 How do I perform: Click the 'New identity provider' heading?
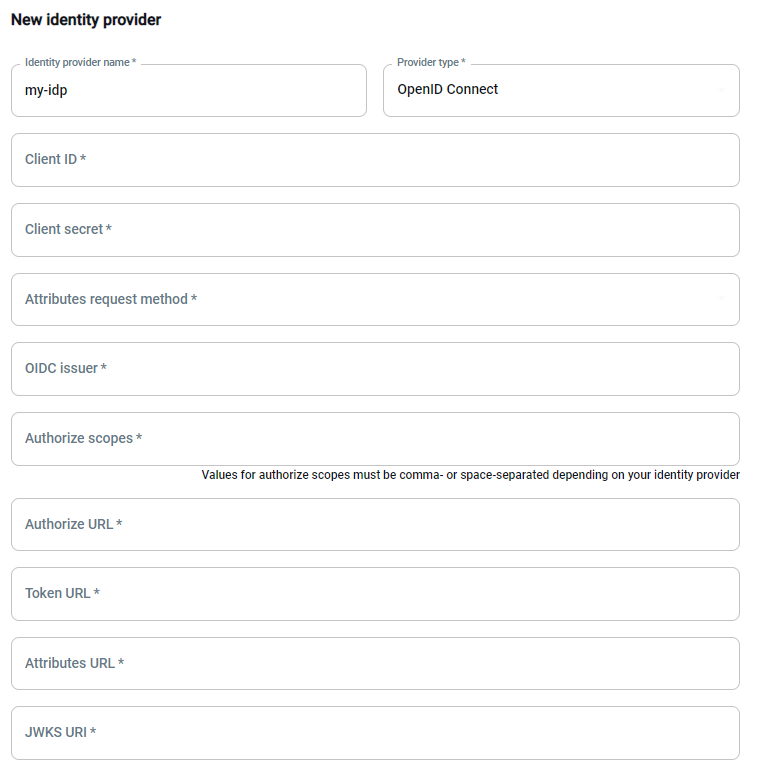[x=86, y=20]
